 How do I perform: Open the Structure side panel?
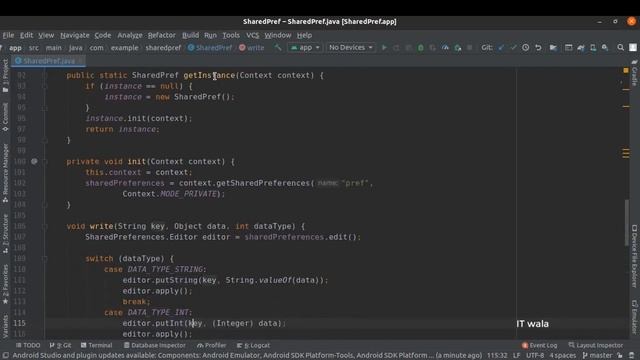5,234
